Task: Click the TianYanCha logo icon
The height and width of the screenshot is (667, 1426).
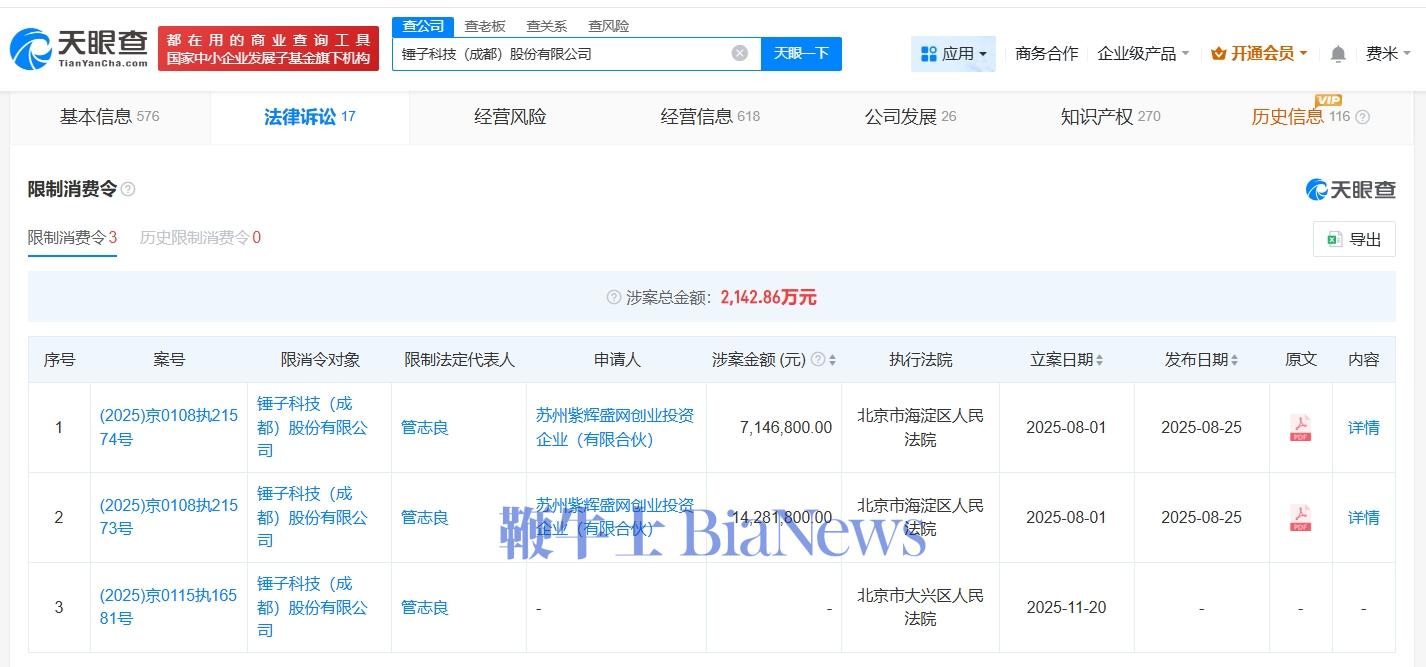Action: 30,48
